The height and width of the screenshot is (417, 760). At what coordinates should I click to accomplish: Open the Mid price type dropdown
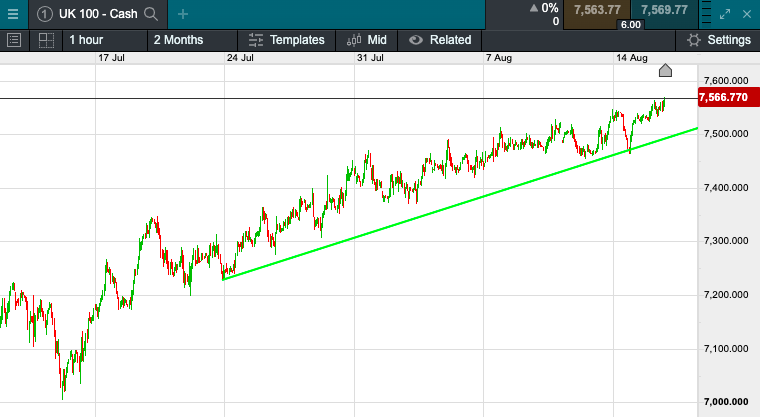pos(366,40)
